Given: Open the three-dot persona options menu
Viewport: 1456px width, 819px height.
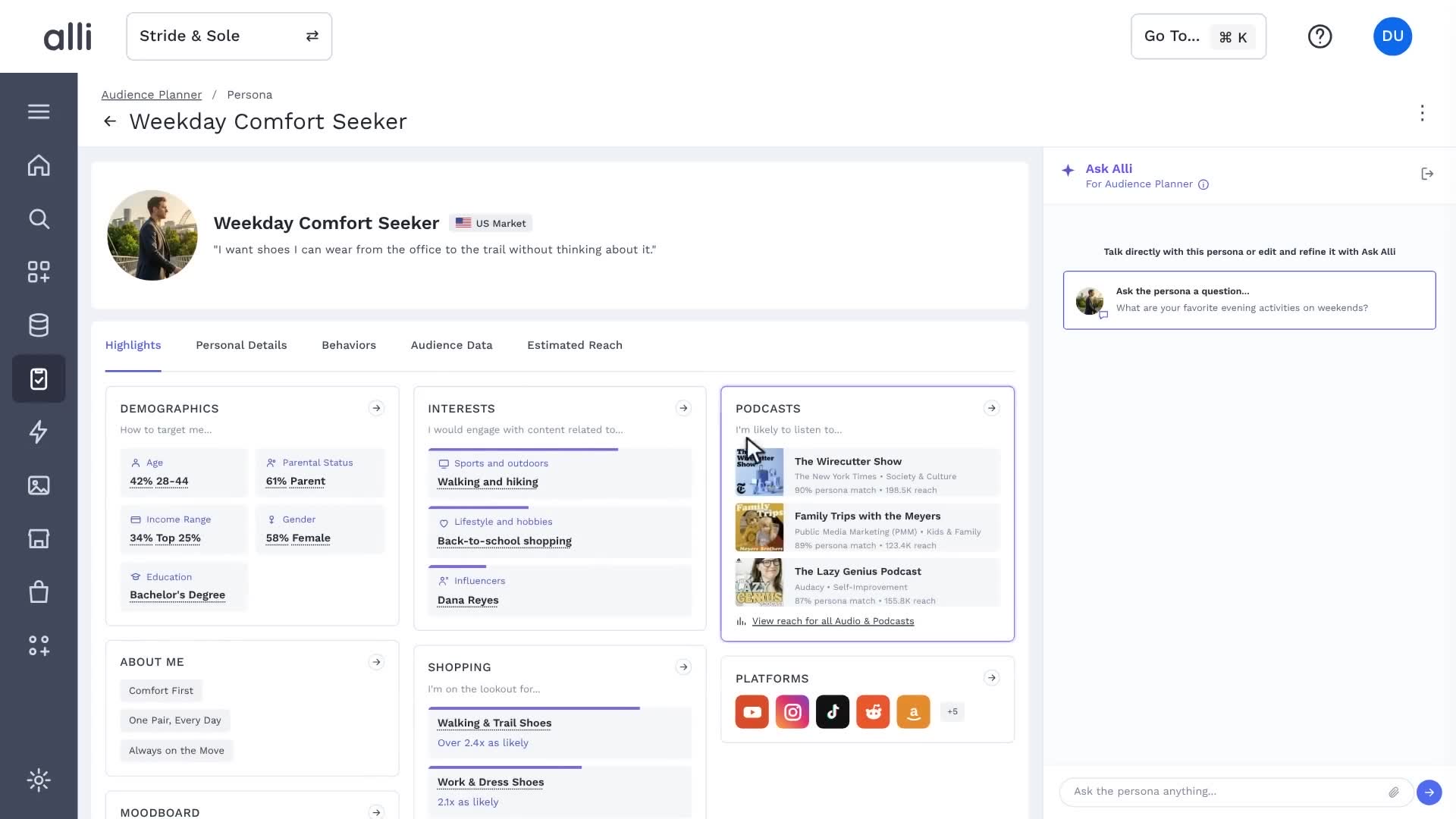Looking at the screenshot, I should [x=1422, y=113].
